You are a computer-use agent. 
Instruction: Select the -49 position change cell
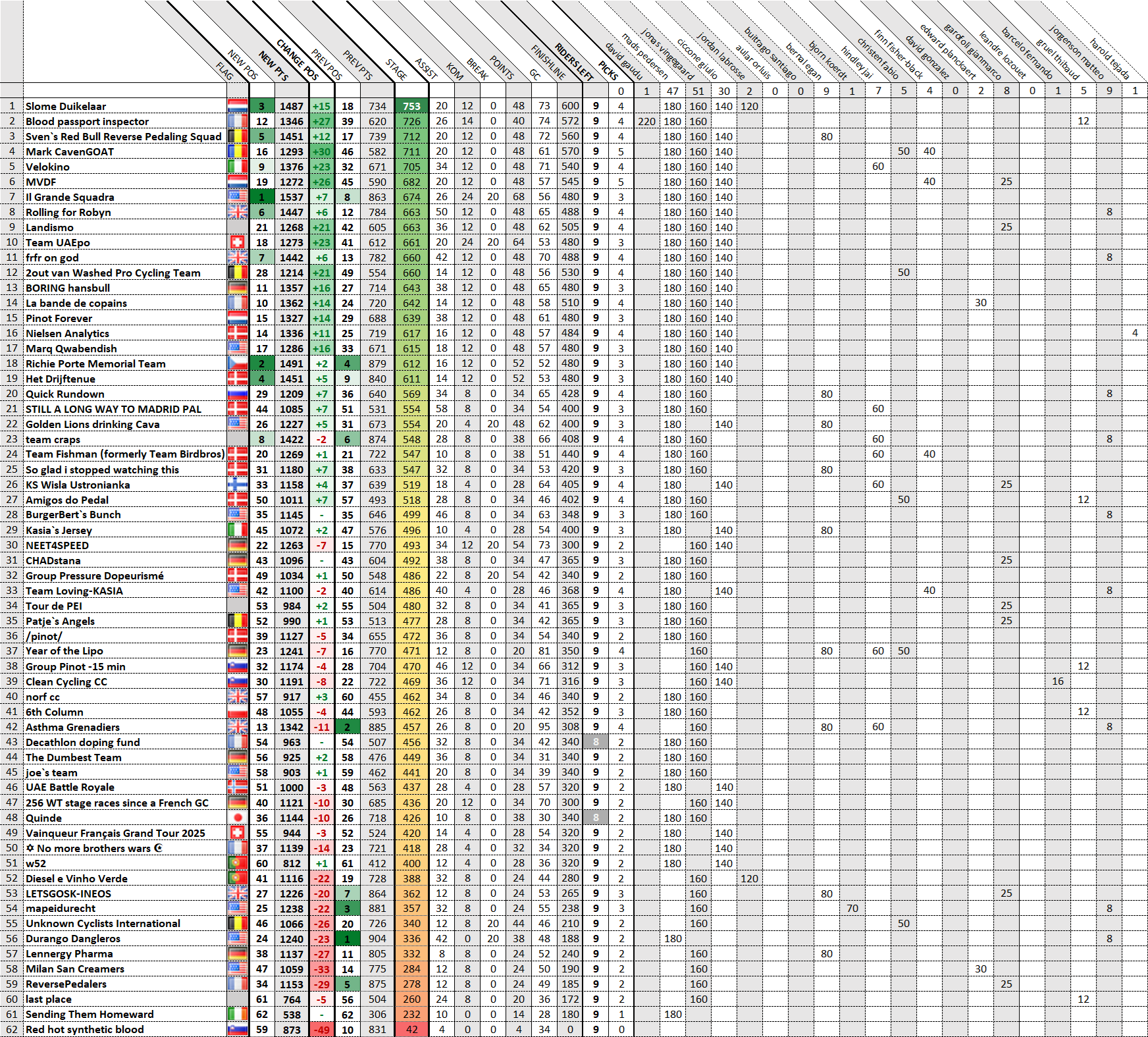click(322, 1030)
